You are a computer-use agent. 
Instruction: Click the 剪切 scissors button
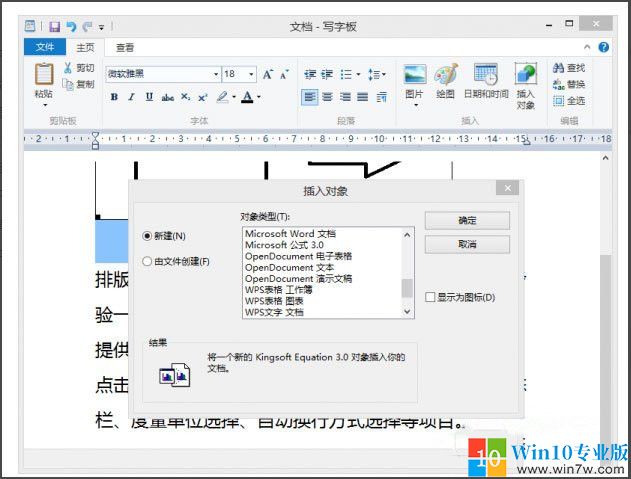pos(78,68)
